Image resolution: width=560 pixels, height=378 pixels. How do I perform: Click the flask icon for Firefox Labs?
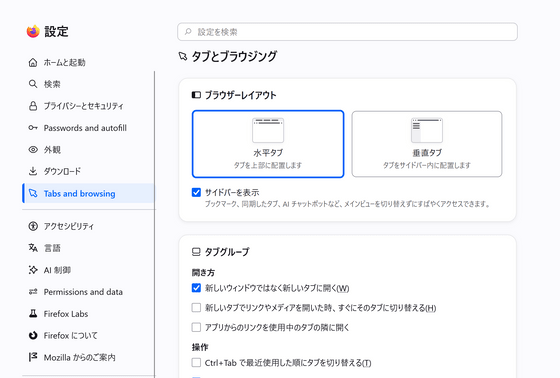click(x=33, y=314)
